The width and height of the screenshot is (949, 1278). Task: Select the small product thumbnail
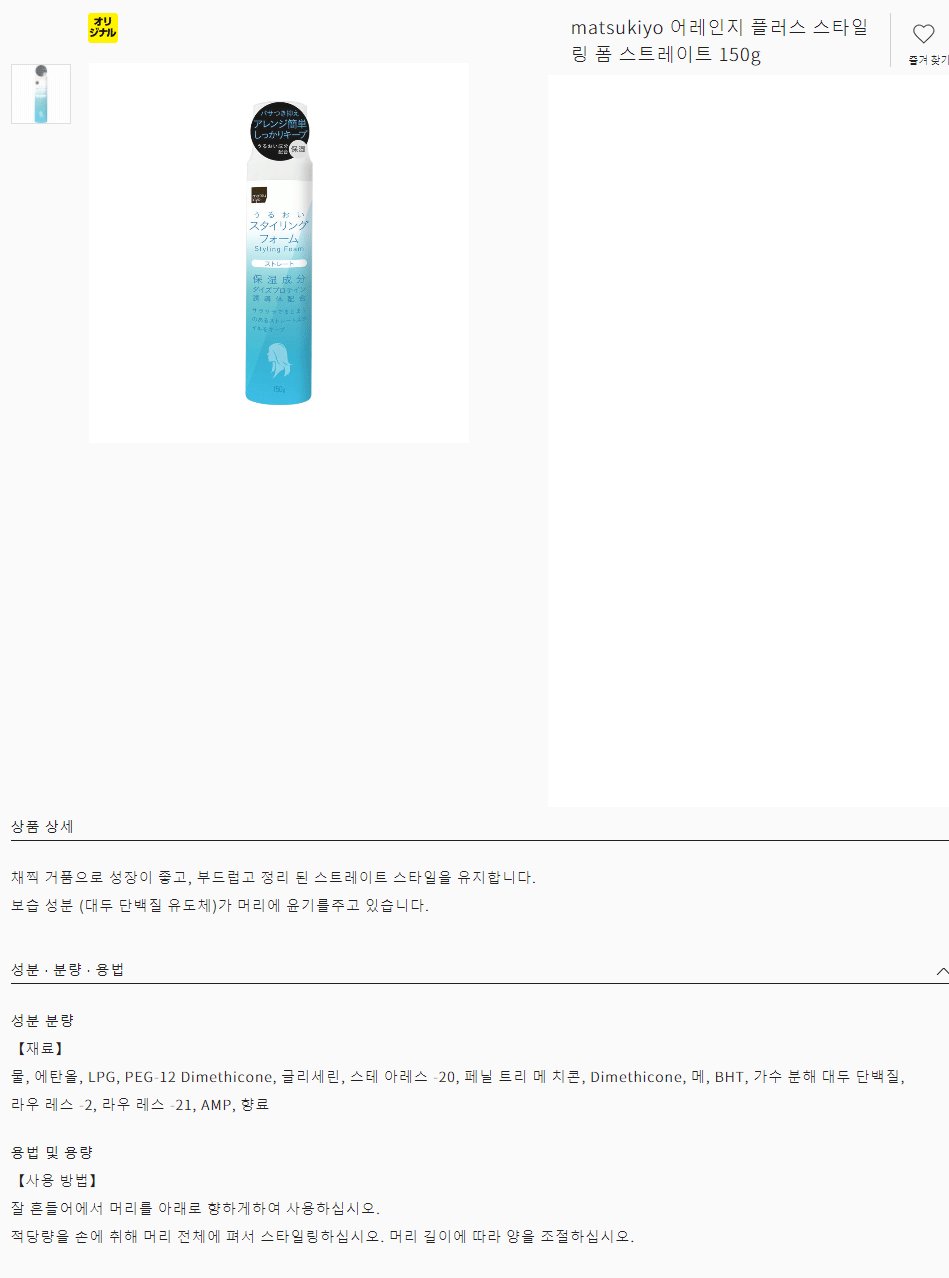pyautogui.click(x=41, y=94)
